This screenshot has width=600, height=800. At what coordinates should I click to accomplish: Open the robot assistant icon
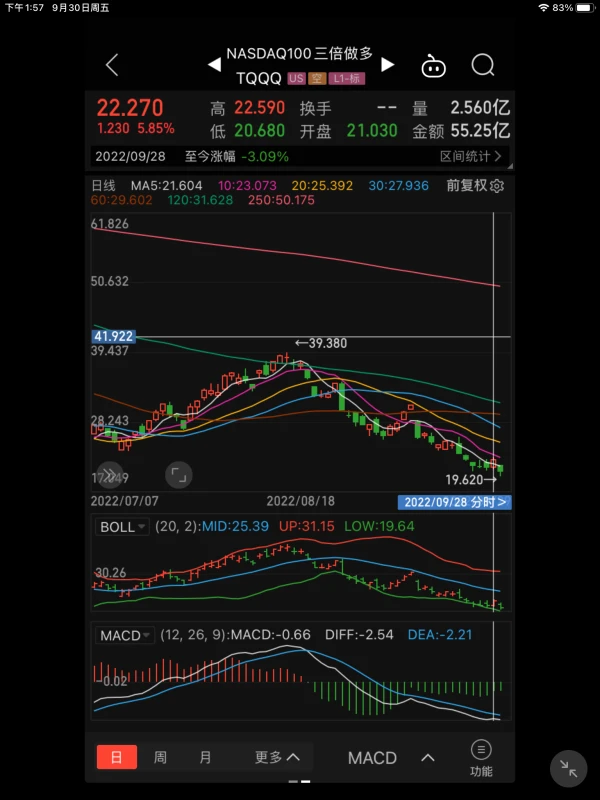click(x=433, y=66)
